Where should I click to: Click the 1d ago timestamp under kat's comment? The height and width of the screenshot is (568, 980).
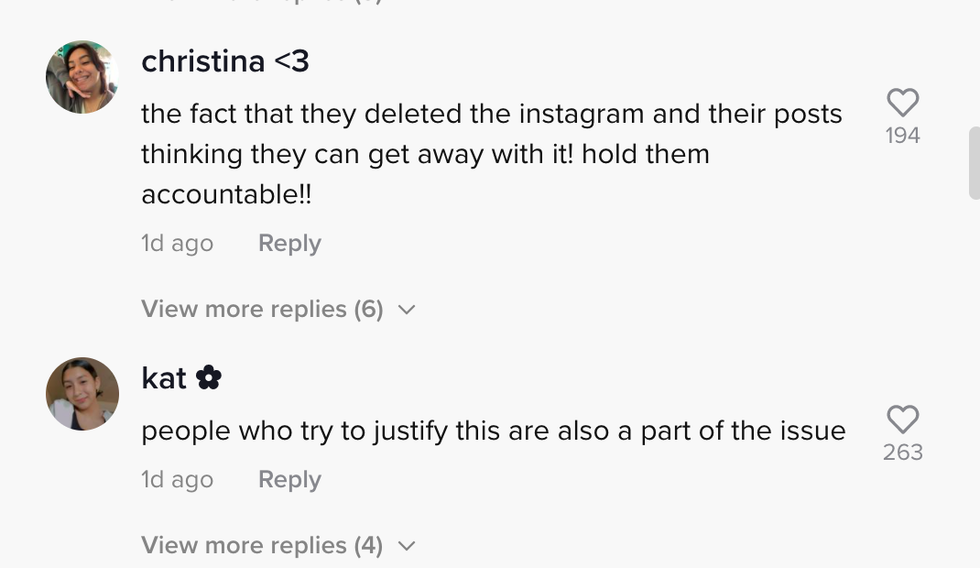pos(177,480)
